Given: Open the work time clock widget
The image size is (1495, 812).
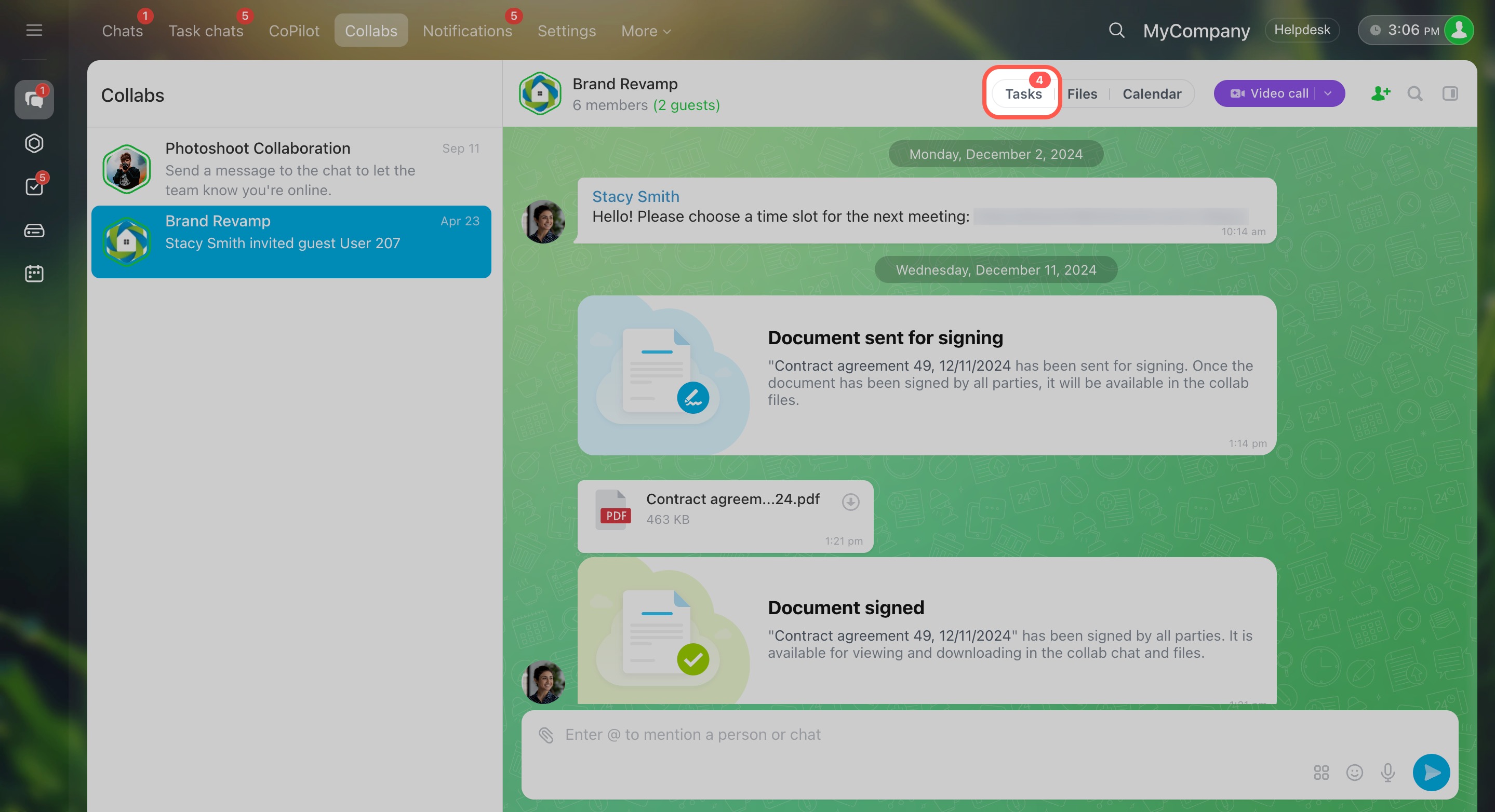Looking at the screenshot, I should [1405, 30].
